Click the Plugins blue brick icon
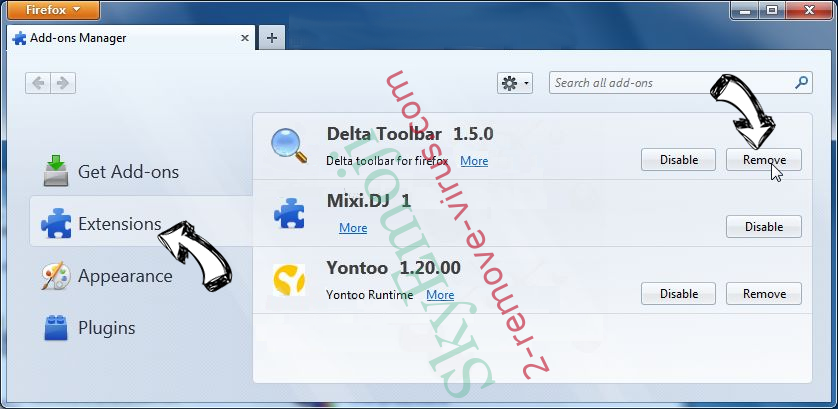The image size is (838, 409). [x=56, y=328]
